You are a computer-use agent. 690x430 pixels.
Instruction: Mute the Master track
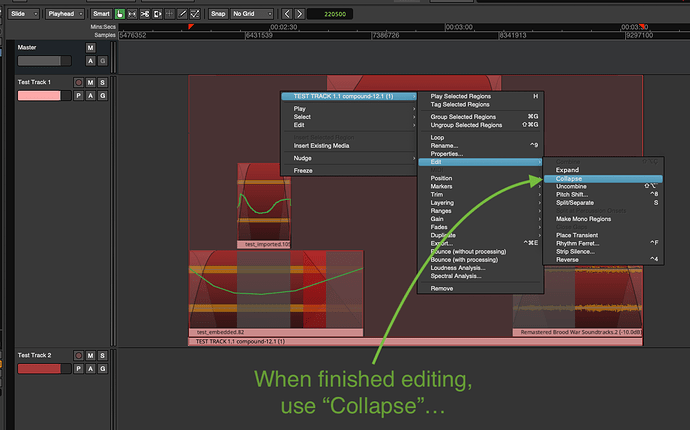(90, 48)
